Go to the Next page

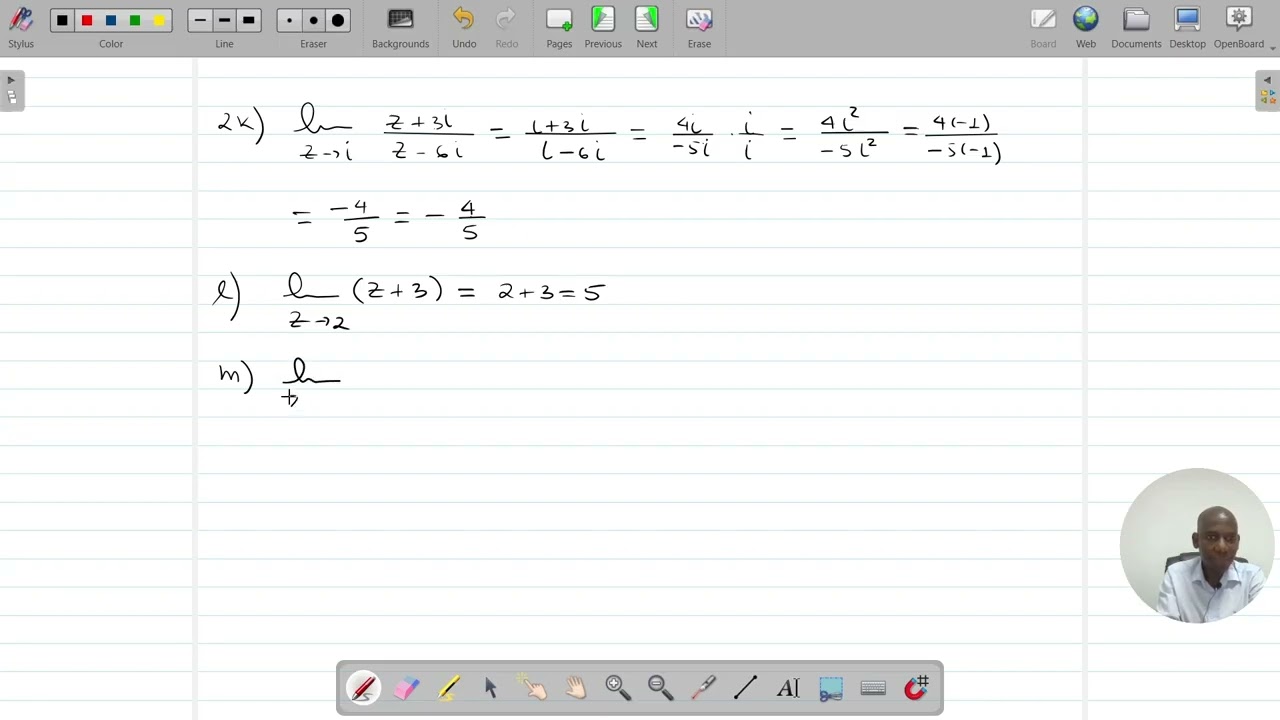coord(647,27)
